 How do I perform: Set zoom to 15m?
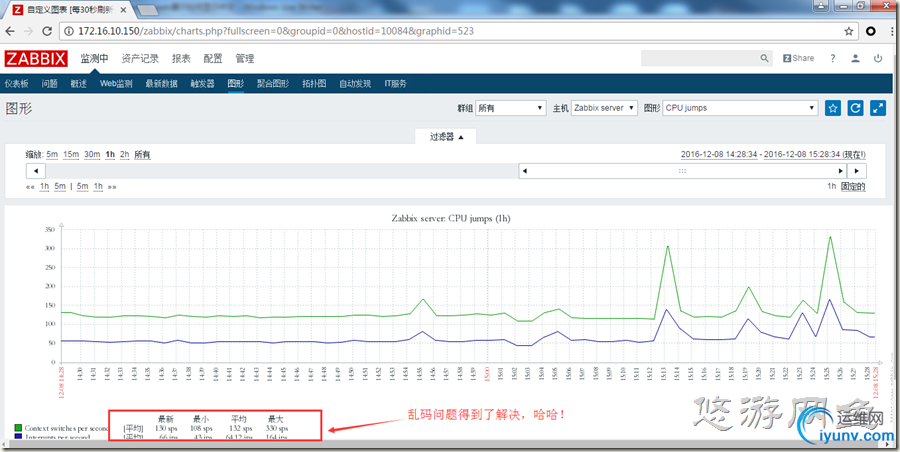pos(71,154)
